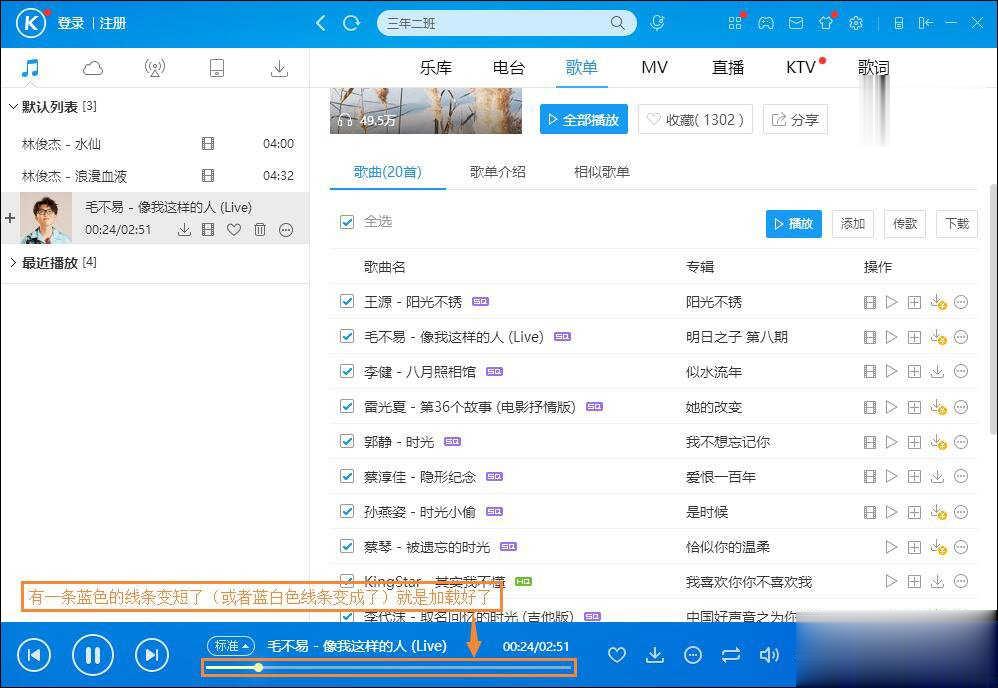998x688 pixels.
Task: Uncheck the 王源 - 阳光不锈 song checkbox
Action: pos(345,301)
